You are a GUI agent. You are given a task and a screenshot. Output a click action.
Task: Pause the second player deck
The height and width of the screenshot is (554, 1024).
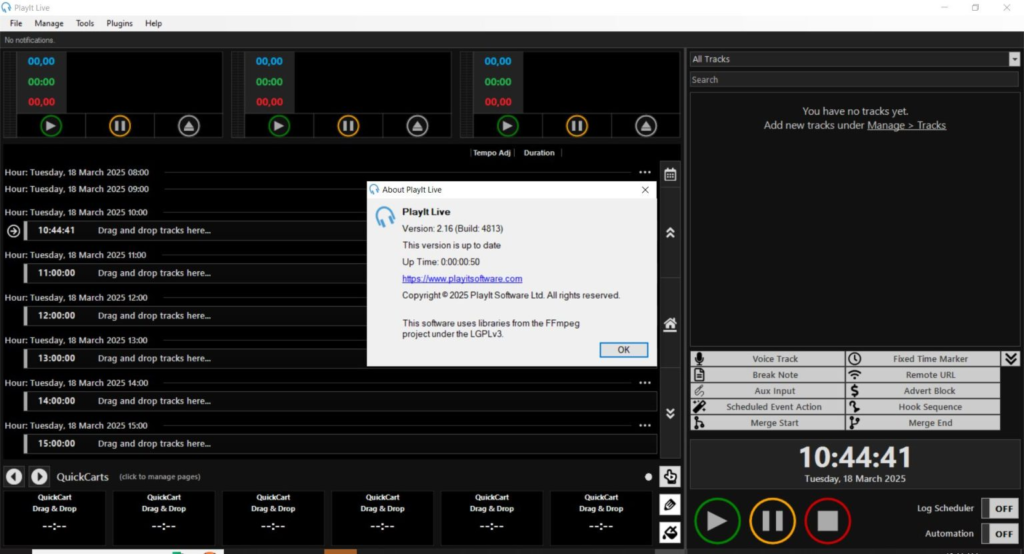click(348, 125)
